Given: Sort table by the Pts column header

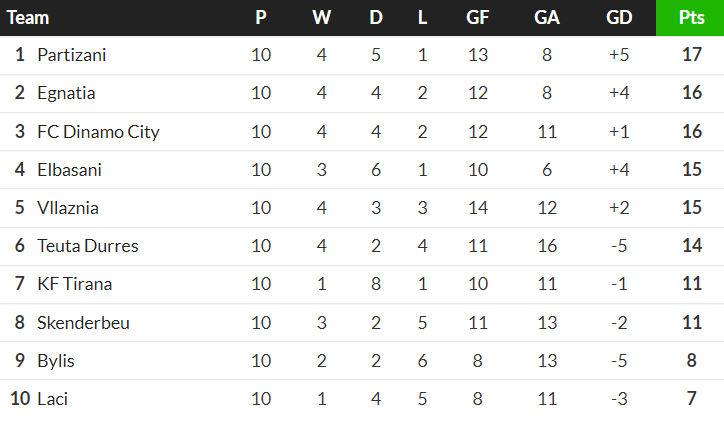Looking at the screenshot, I should click(x=690, y=18).
